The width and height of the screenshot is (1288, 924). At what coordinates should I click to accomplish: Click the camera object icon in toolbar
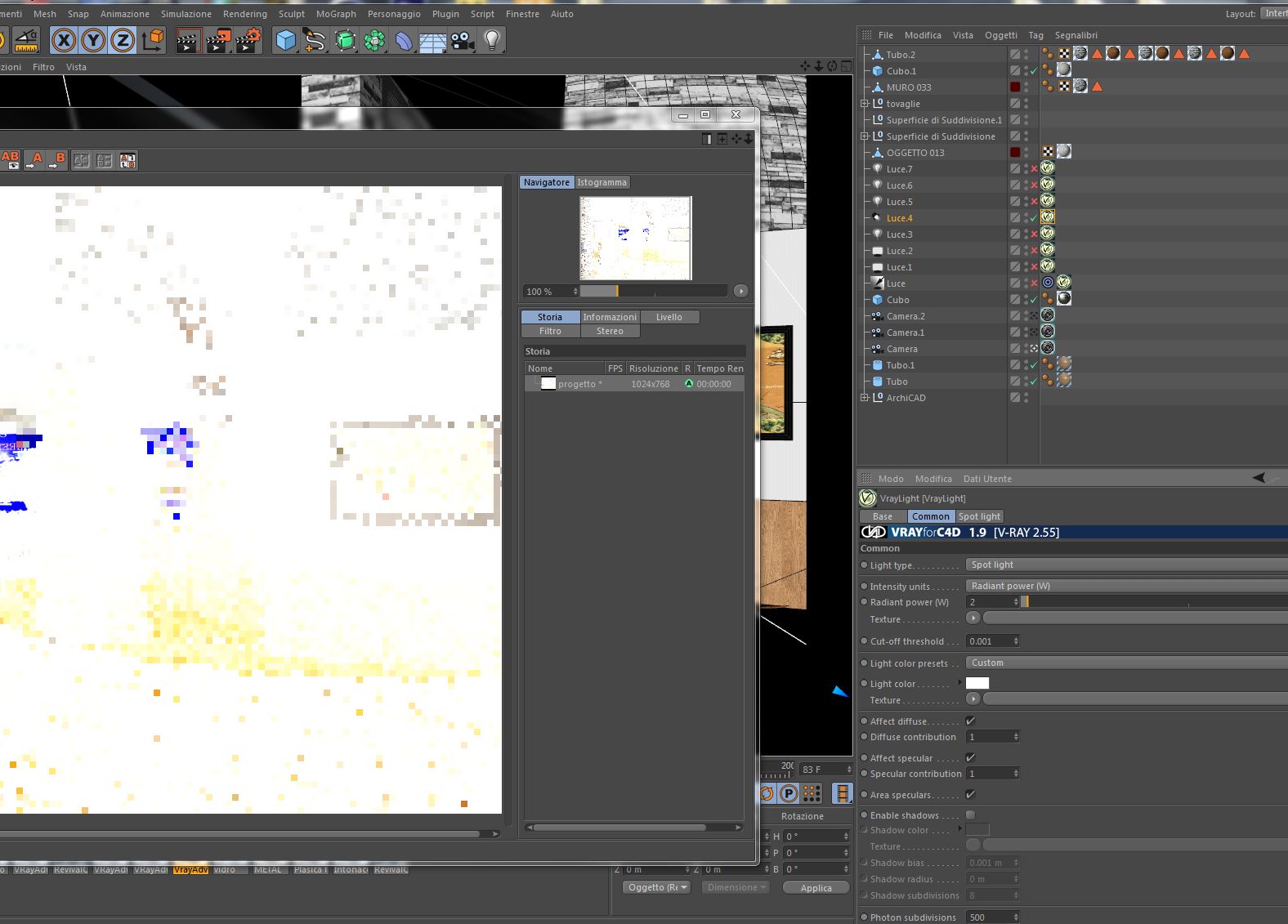(463, 40)
